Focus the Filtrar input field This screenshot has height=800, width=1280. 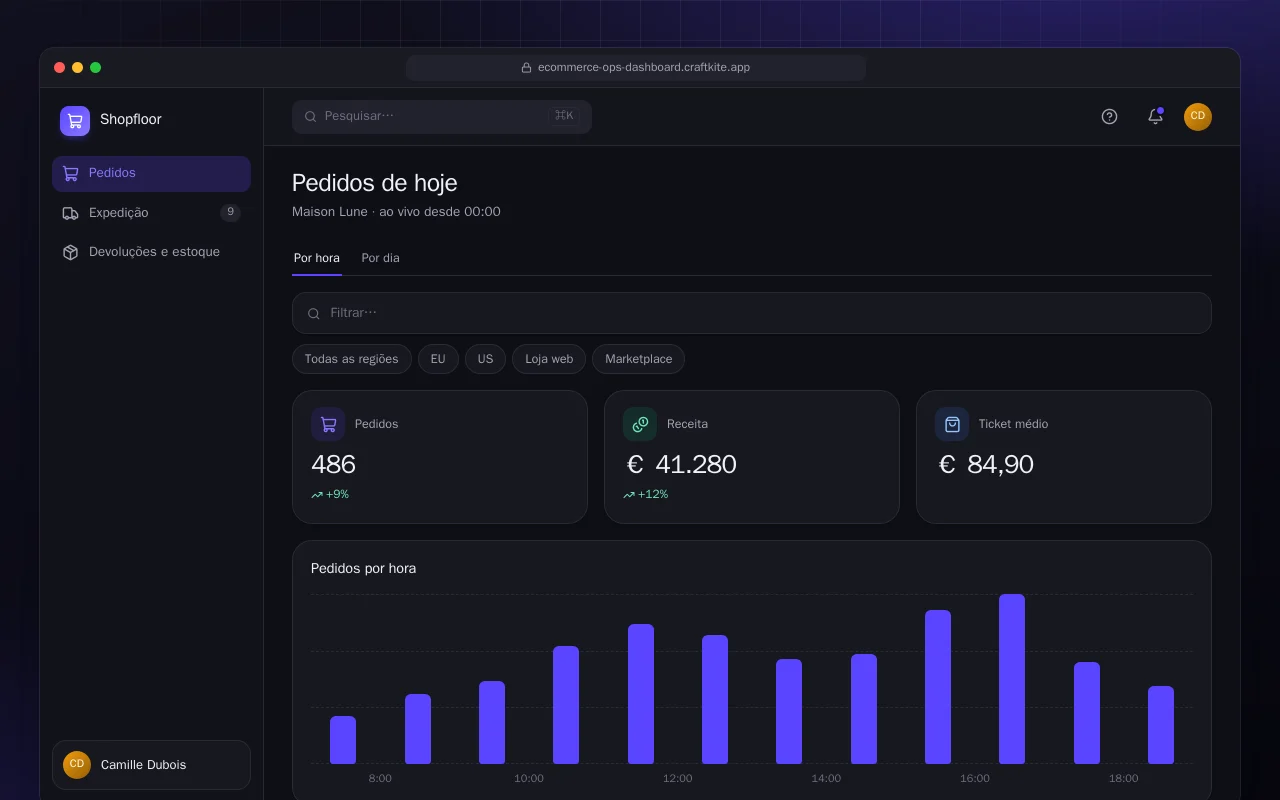tap(752, 313)
